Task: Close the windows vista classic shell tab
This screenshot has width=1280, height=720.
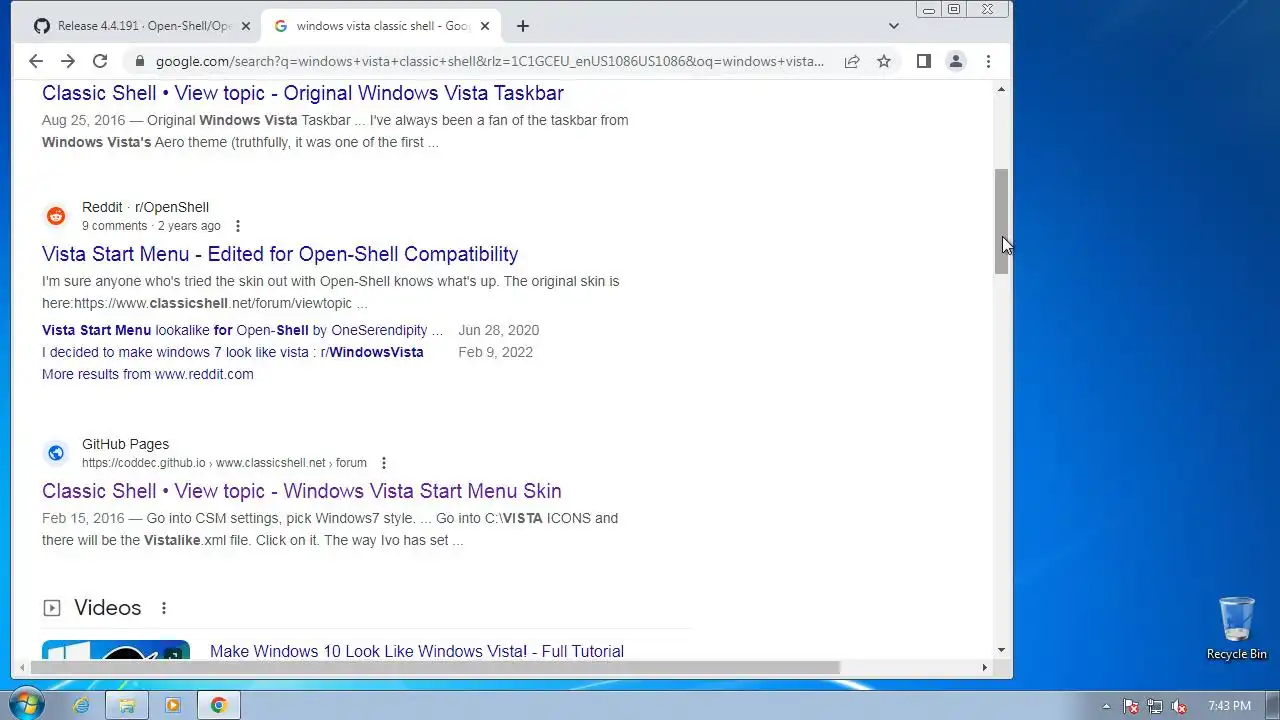Action: click(x=485, y=26)
